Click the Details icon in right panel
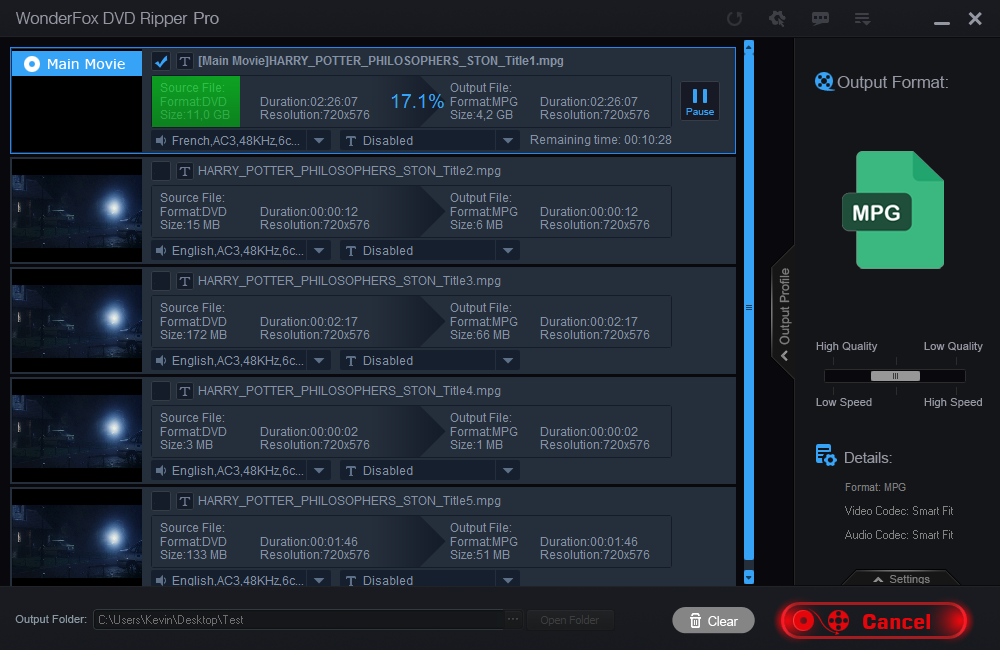This screenshot has height=650, width=1000. point(825,455)
